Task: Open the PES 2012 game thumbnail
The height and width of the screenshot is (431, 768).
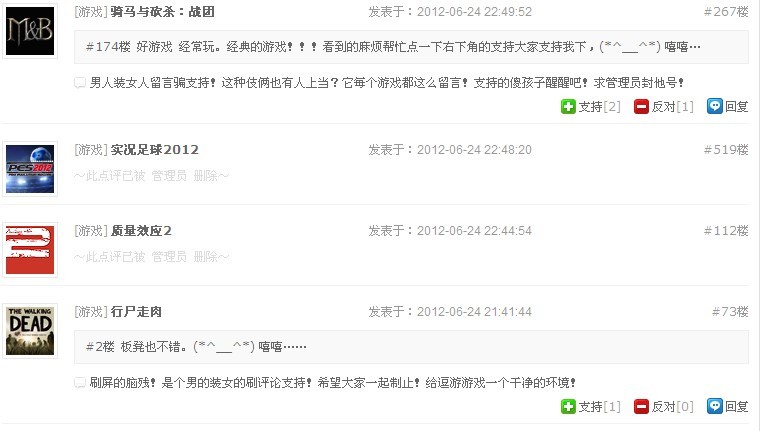Action: [x=30, y=169]
